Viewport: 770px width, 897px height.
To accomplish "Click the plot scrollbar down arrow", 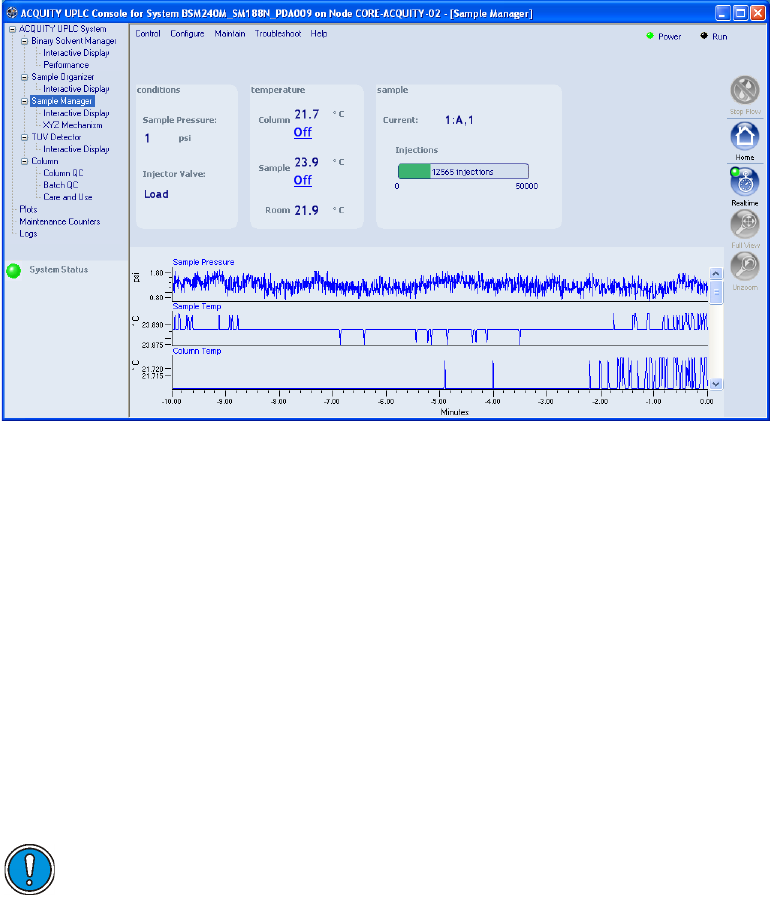I will [x=716, y=384].
